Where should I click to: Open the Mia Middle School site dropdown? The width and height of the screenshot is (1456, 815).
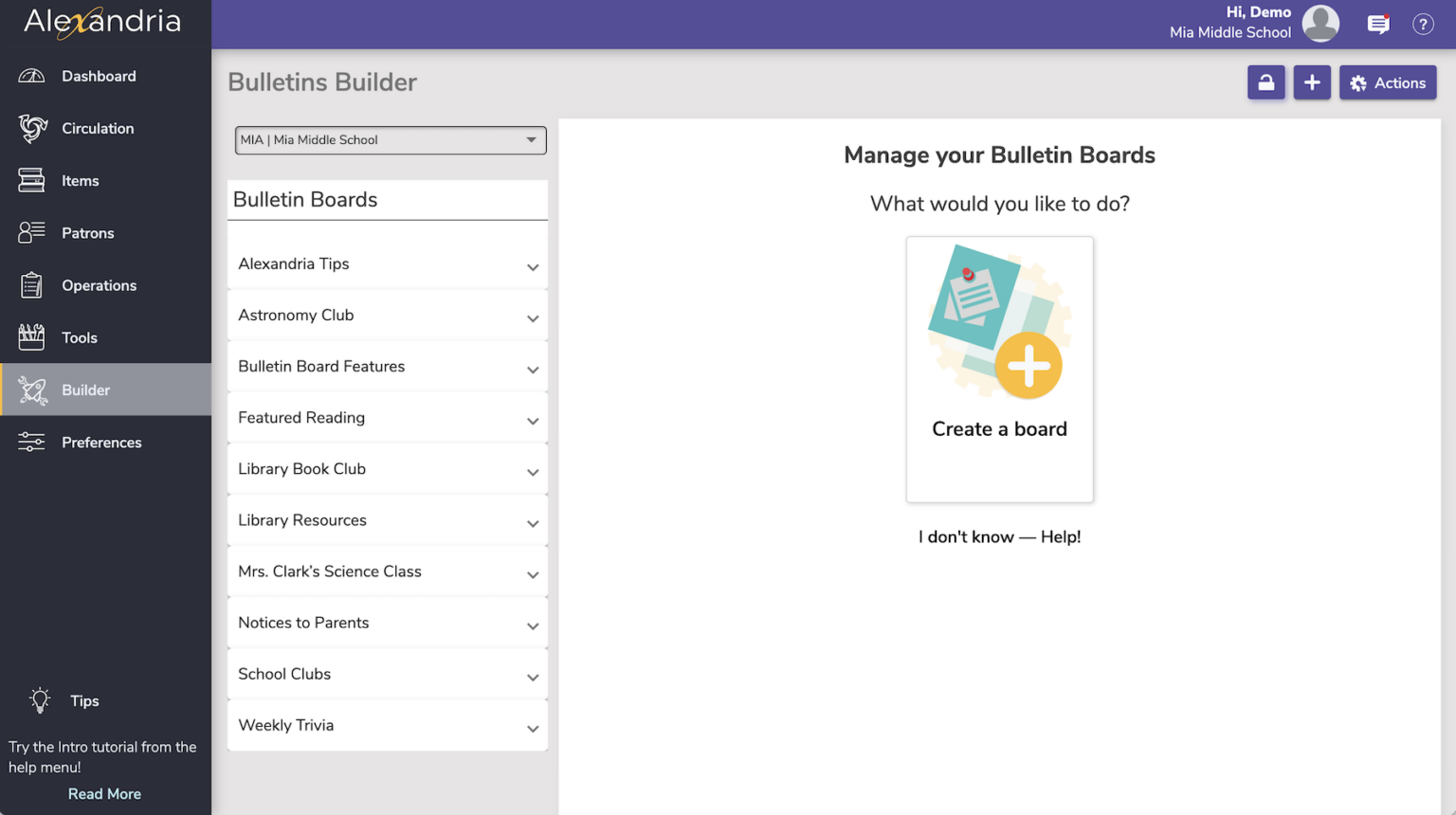click(x=390, y=139)
